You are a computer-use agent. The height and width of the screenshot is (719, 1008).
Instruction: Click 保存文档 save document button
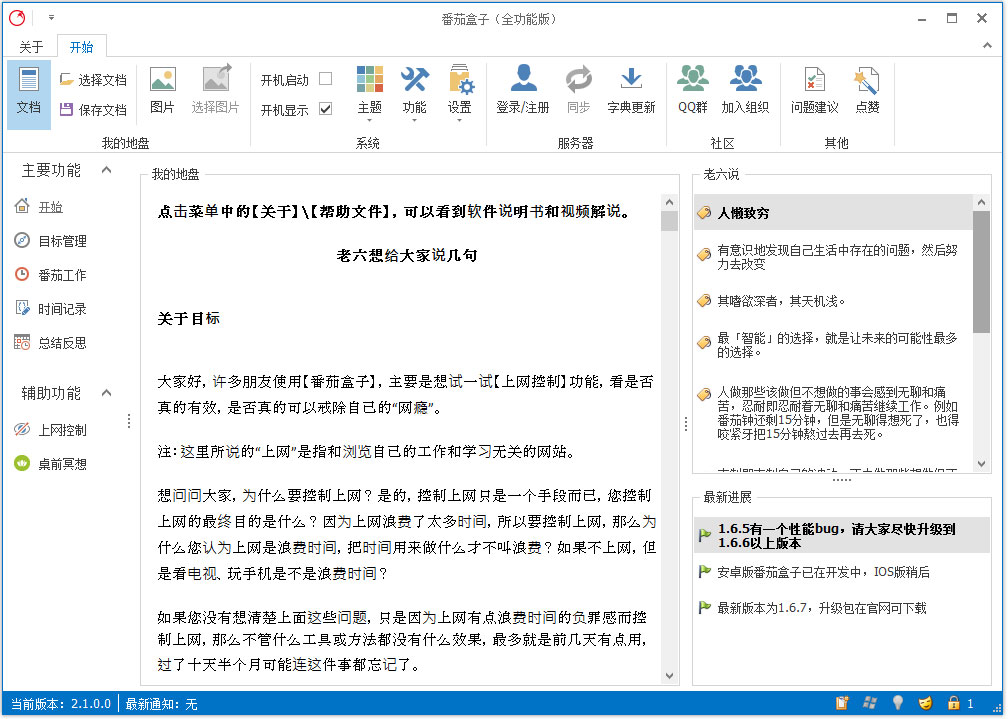[x=93, y=110]
